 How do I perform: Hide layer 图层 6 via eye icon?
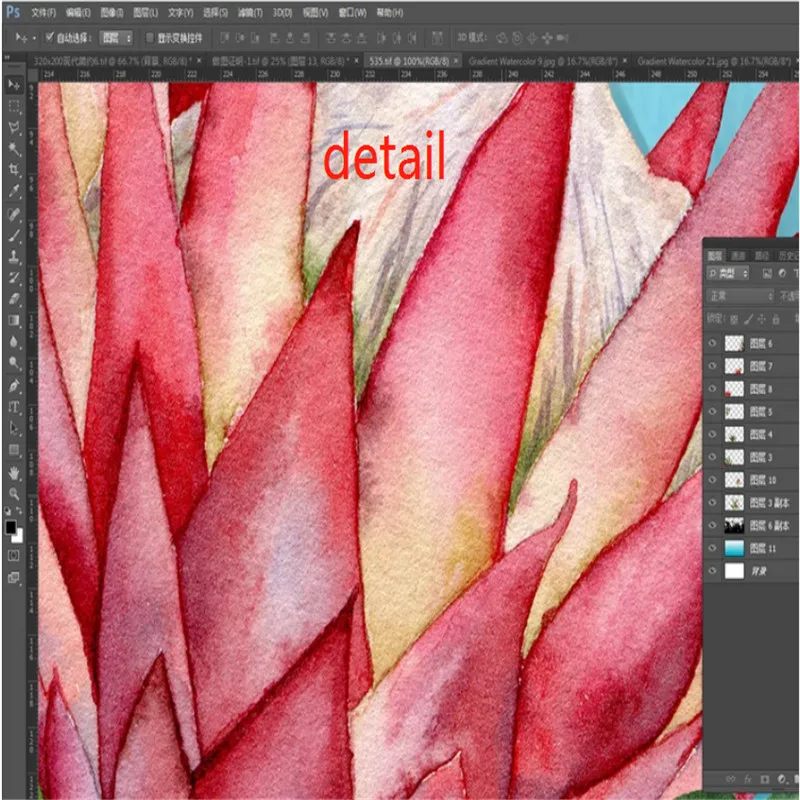coord(713,343)
